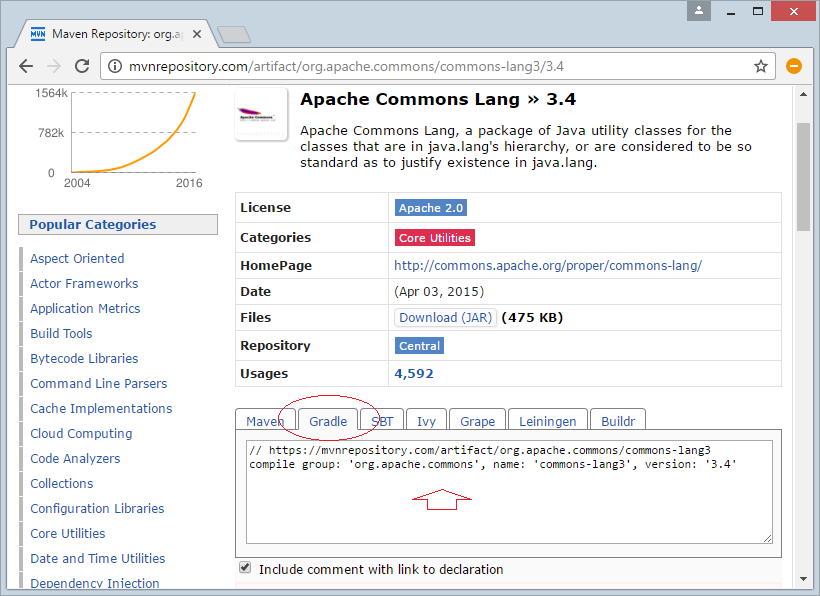Screen dimensions: 820x596
Task: Click the browser forward arrow
Action: point(54,66)
